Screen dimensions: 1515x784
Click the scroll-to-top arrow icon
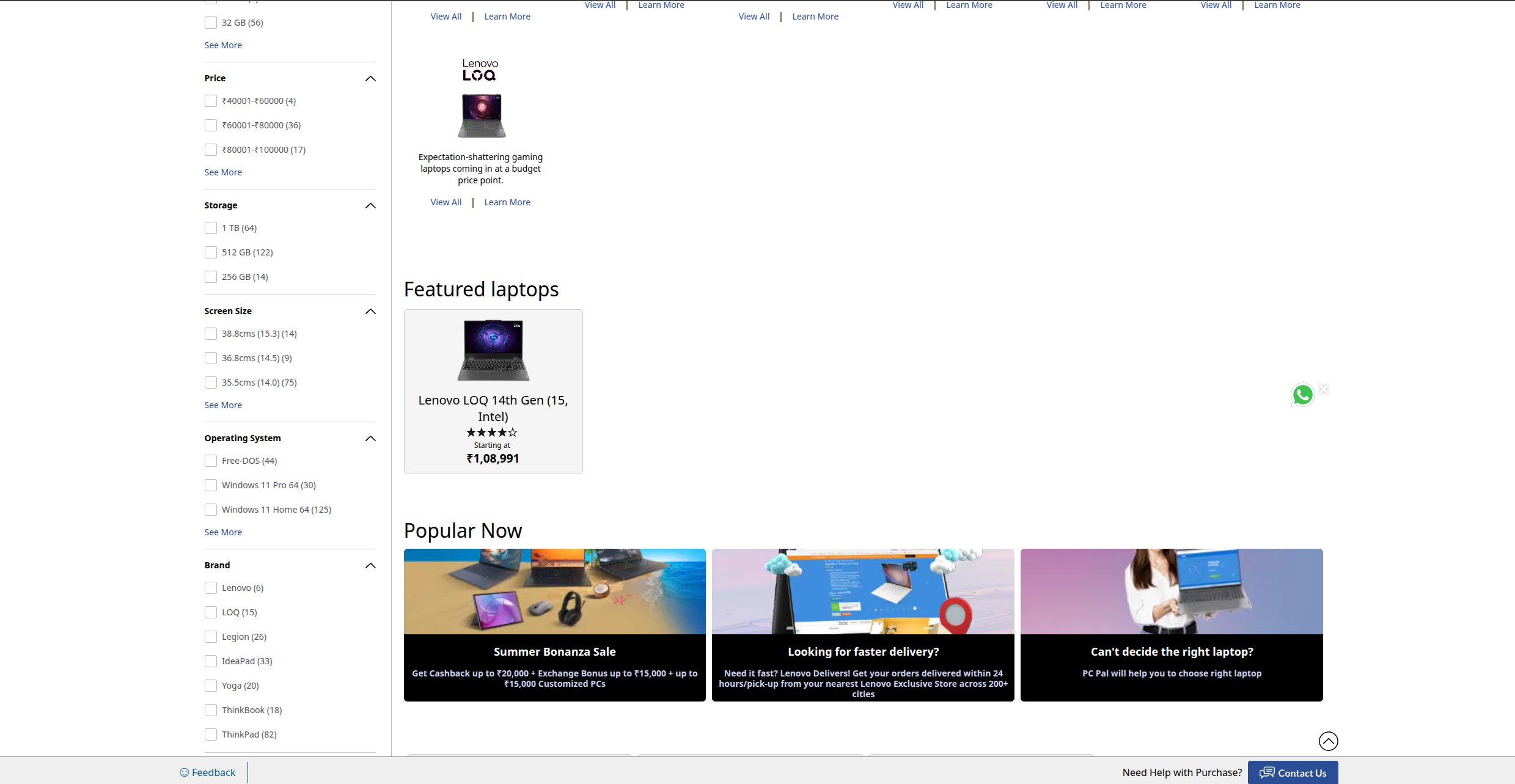point(1328,741)
